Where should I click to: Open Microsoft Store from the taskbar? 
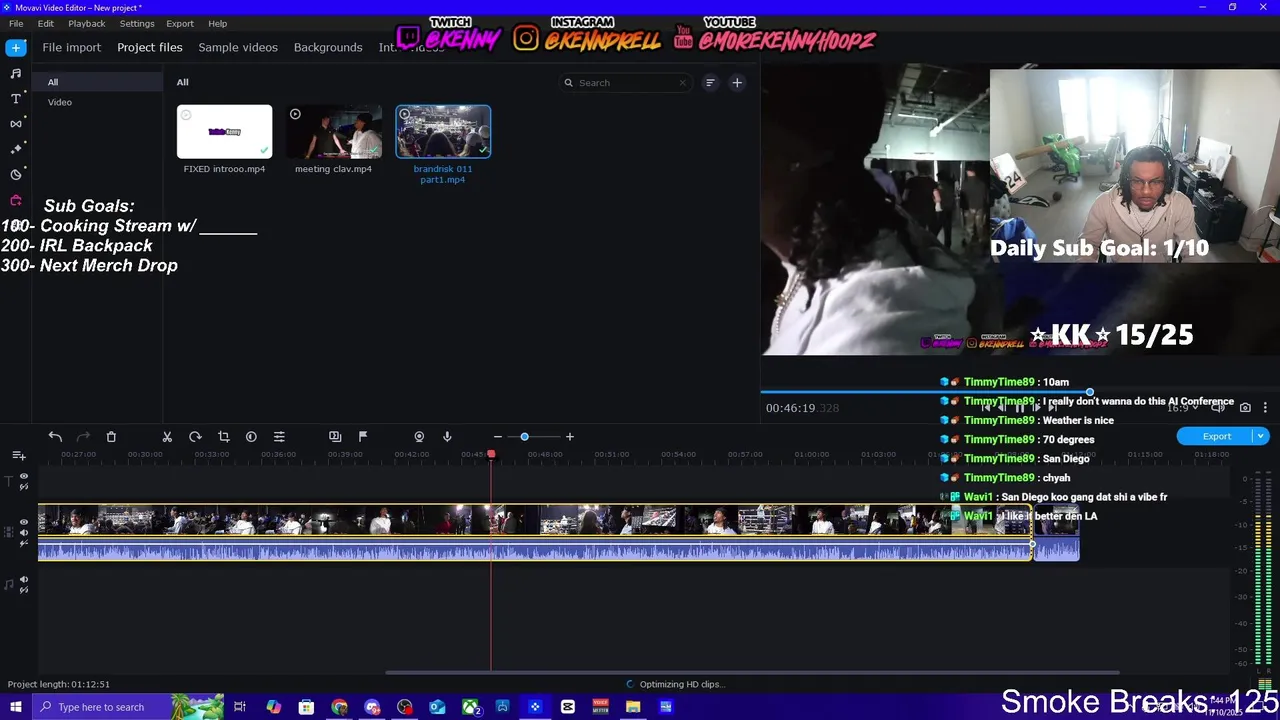[306, 707]
